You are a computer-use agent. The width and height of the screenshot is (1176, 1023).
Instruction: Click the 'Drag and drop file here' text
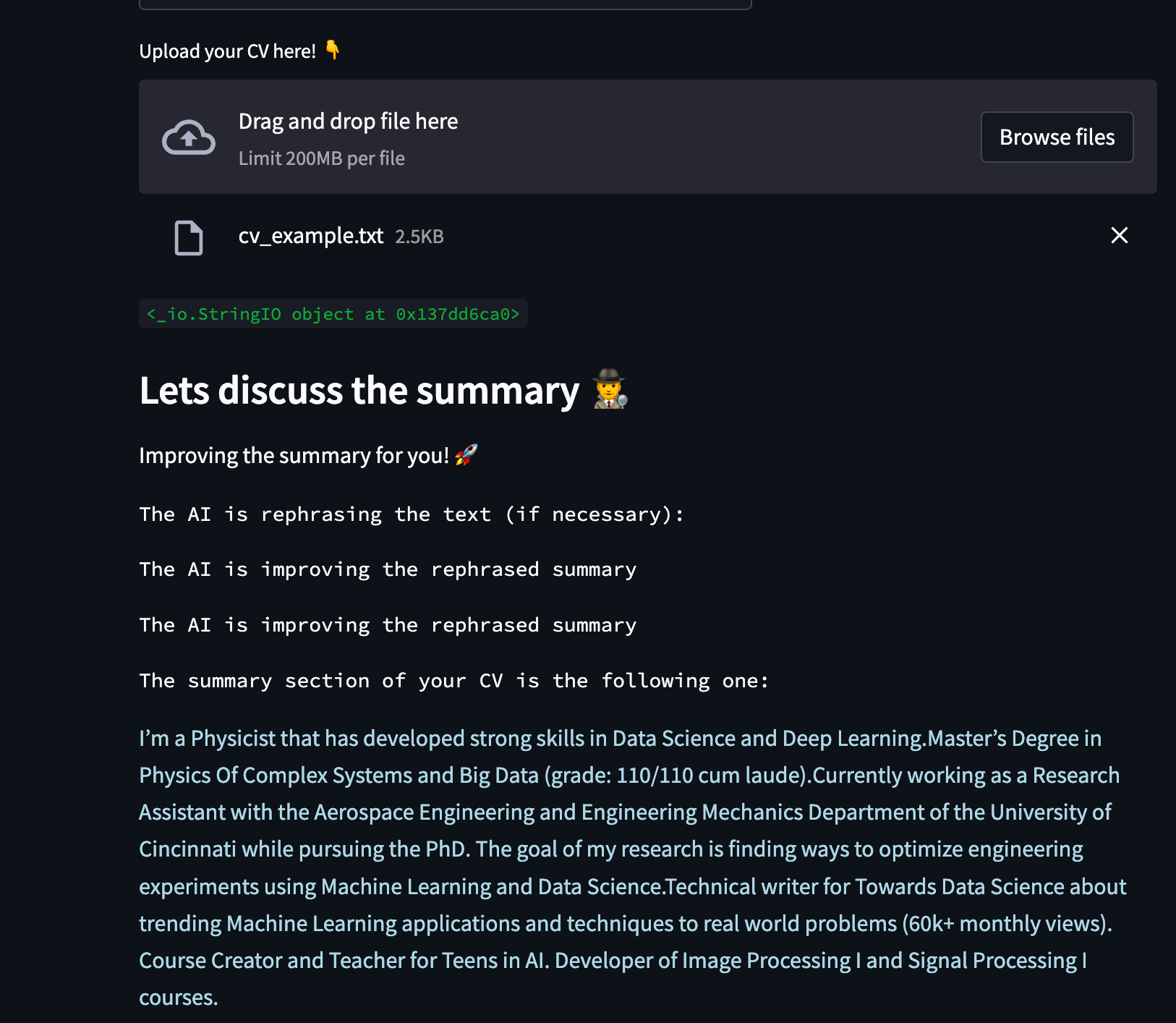pos(348,122)
